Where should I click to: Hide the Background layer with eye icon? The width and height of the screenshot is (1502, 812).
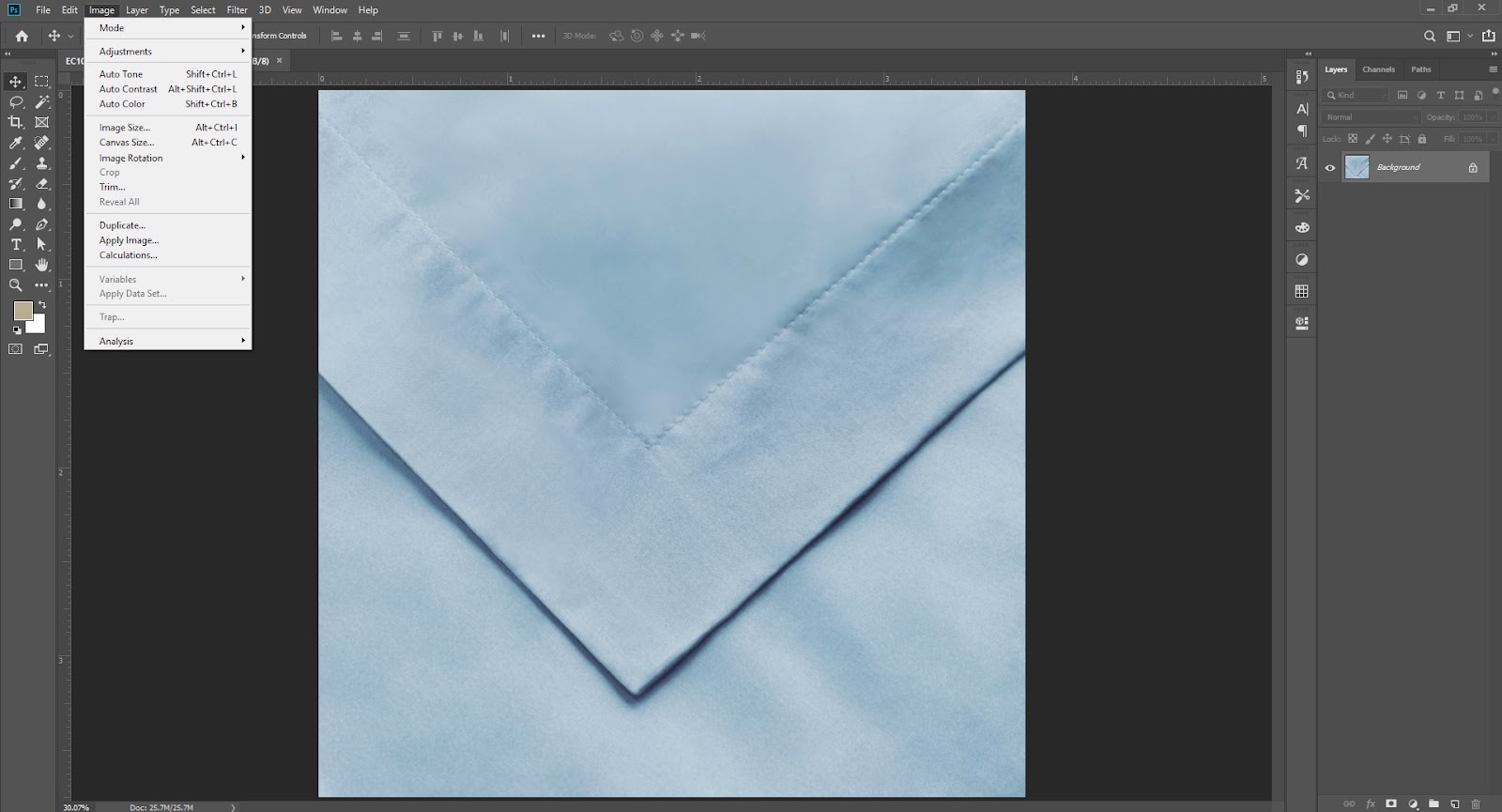tap(1330, 168)
